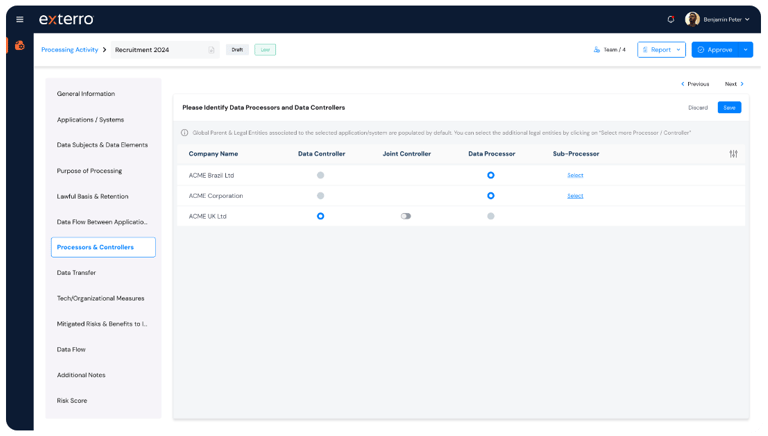This screenshot has height=436, width=768.
Task: Open the notifications bell
Action: [671, 20]
